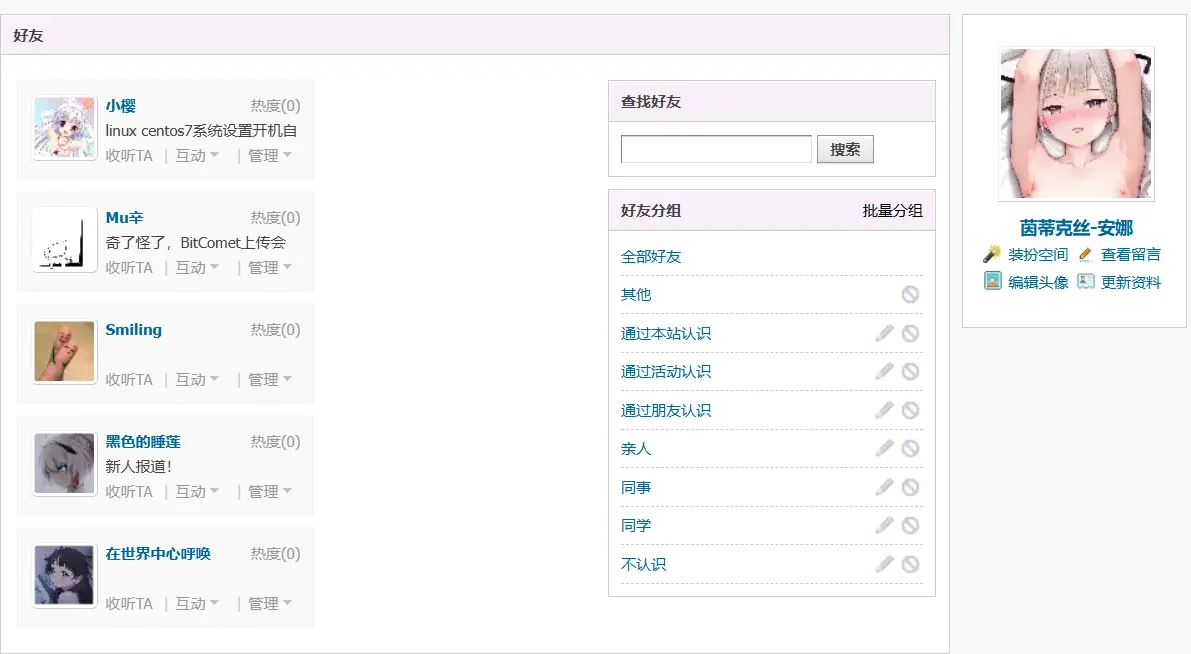
Task: Open 批量分组 batch grouping link
Action: tap(892, 211)
